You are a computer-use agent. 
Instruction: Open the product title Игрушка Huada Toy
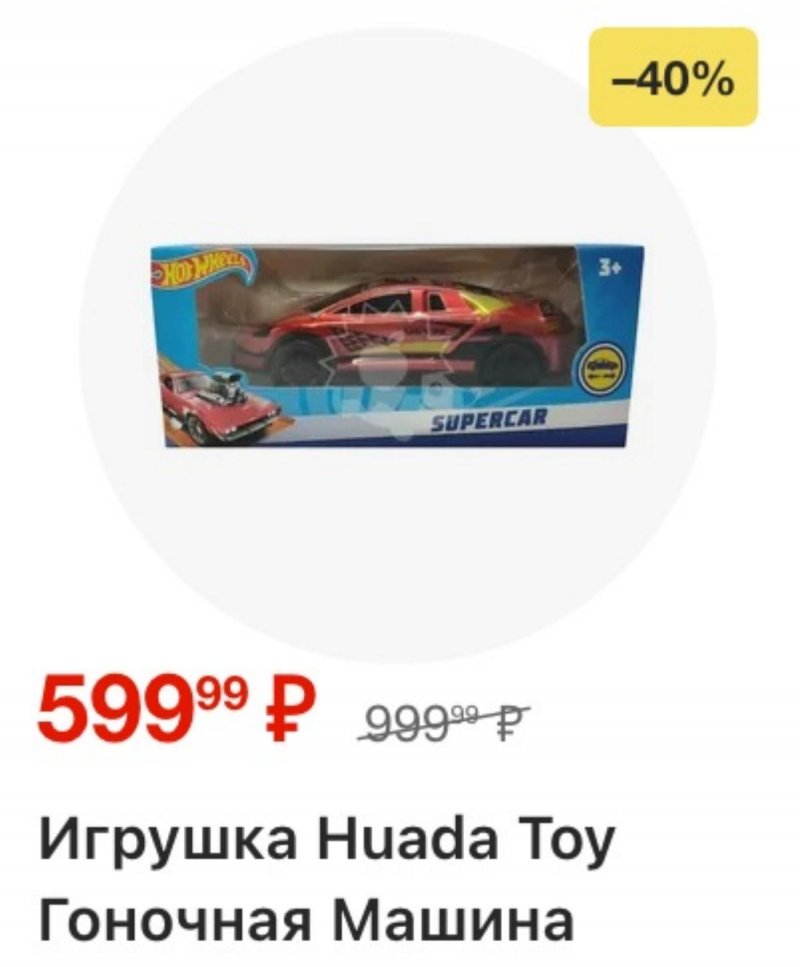point(327,844)
